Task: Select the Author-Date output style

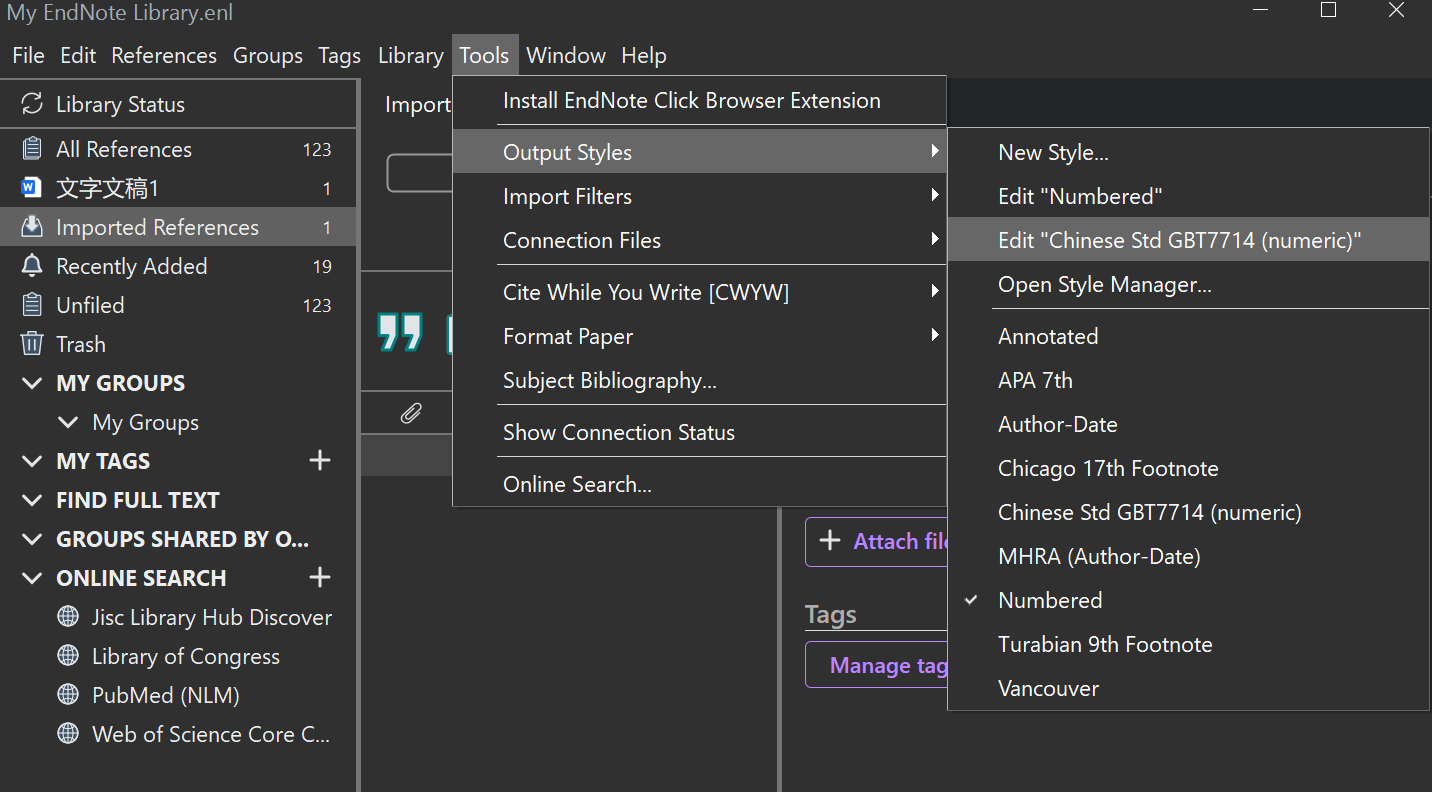Action: [x=1188, y=424]
